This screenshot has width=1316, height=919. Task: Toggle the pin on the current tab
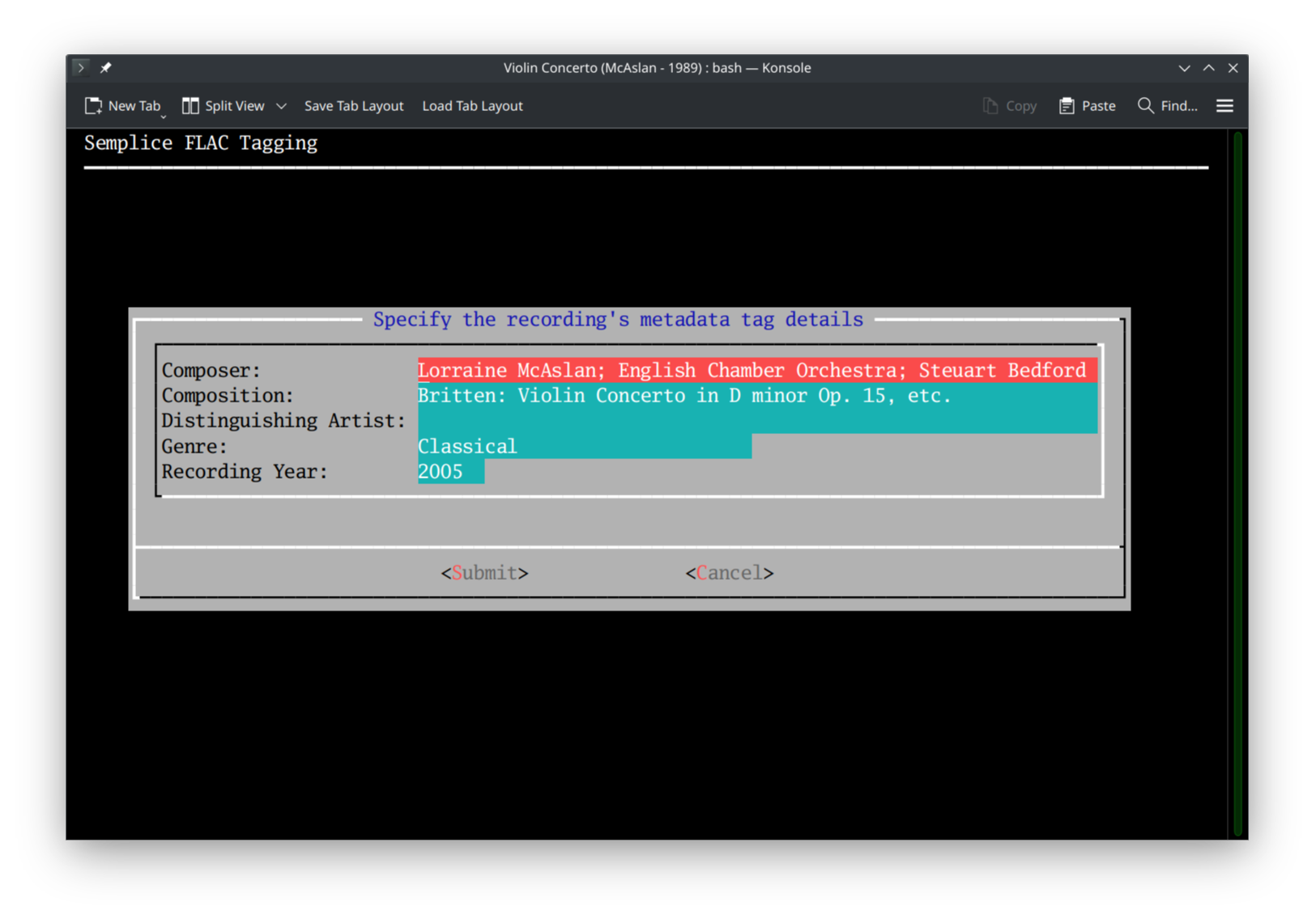[105, 67]
